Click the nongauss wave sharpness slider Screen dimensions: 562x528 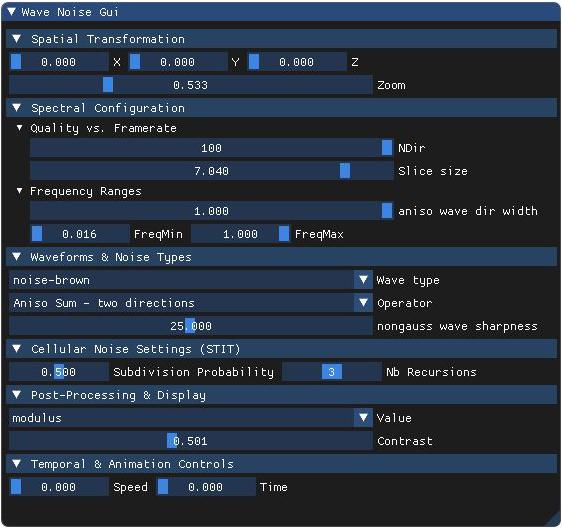click(x=191, y=326)
